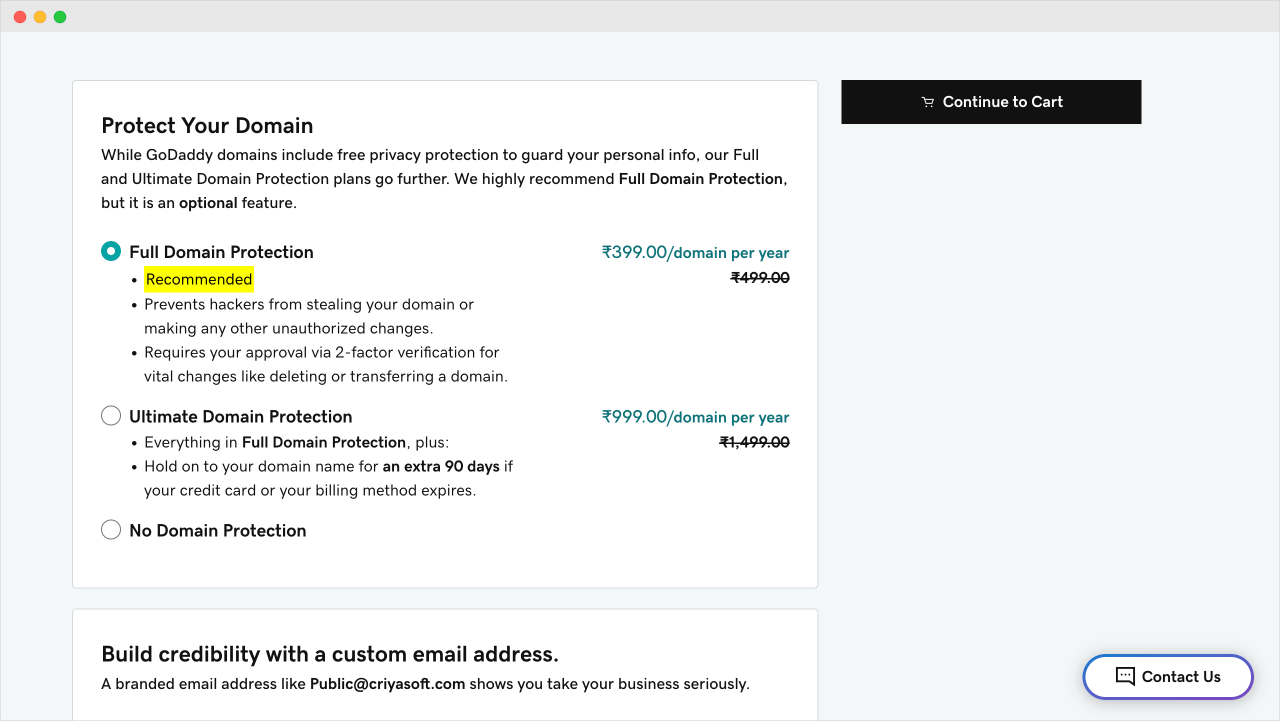Click the Public@criyasoft.com email text
Screen dimensions: 1281x722
[x=388, y=684]
